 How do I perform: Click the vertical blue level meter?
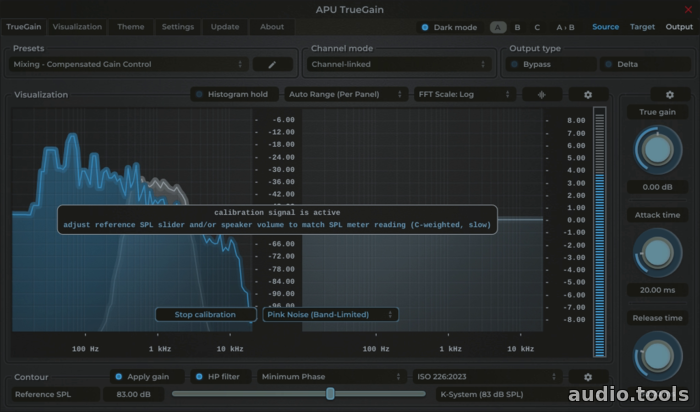click(x=600, y=232)
